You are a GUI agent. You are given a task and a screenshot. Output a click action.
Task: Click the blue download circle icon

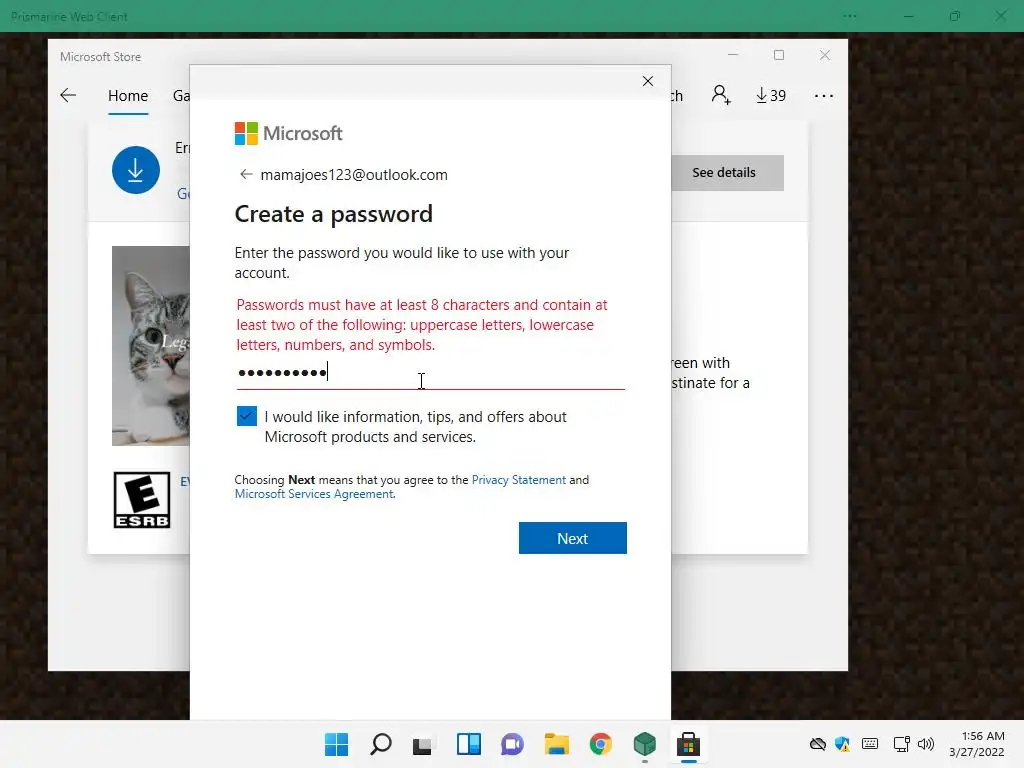click(136, 170)
